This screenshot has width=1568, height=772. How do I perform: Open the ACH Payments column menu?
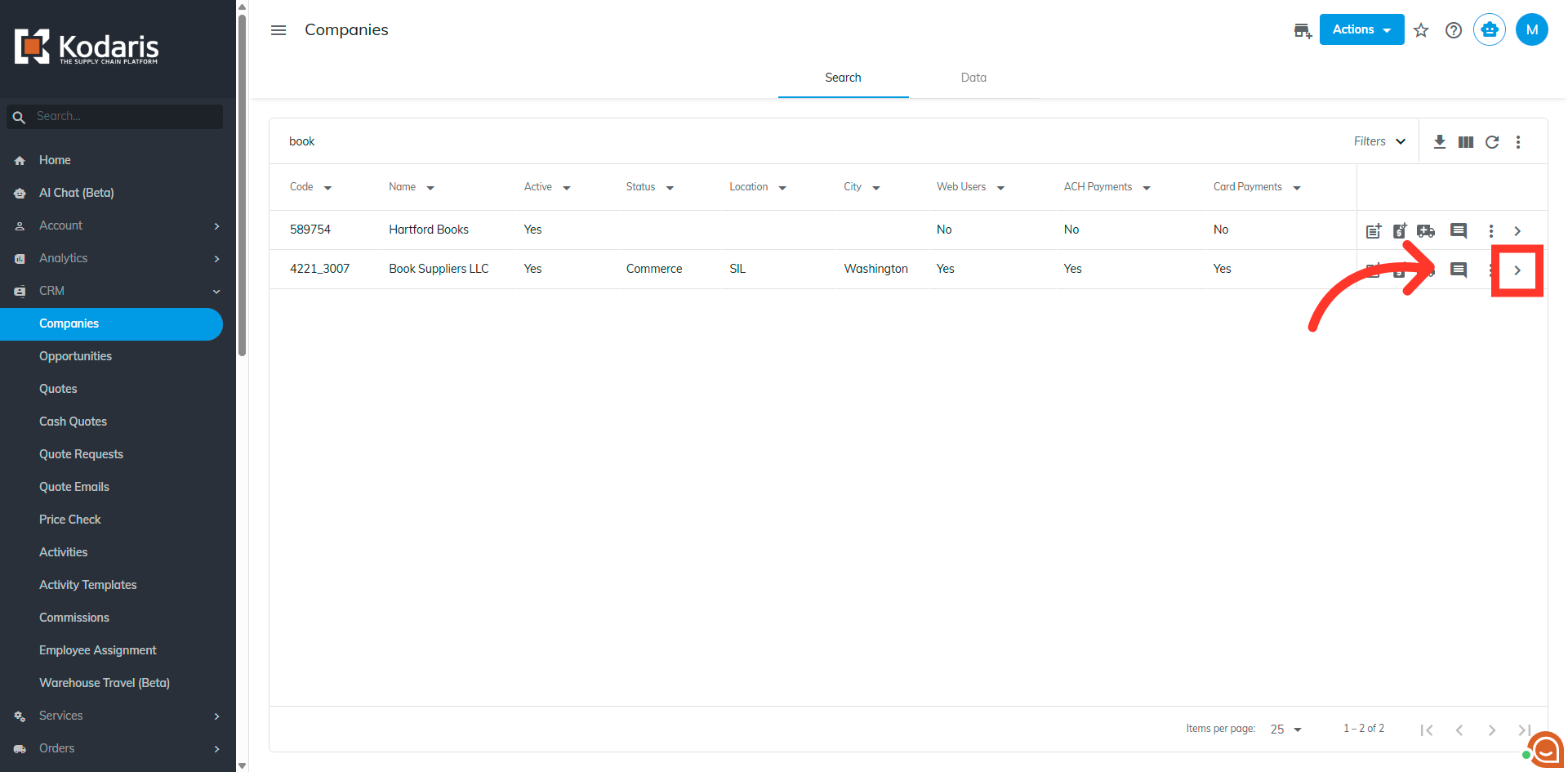(1147, 188)
